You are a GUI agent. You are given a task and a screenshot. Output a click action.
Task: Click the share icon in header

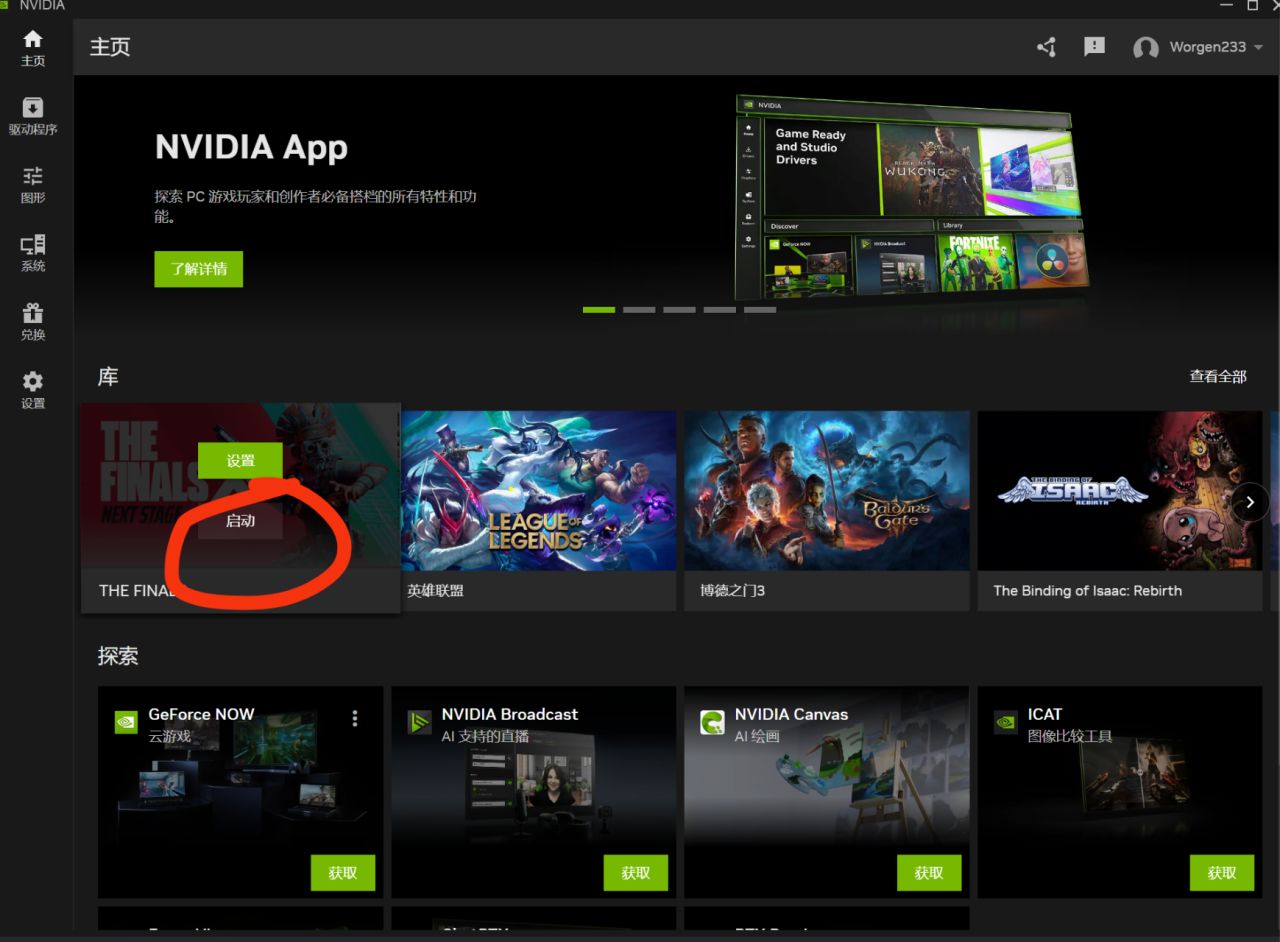1046,47
